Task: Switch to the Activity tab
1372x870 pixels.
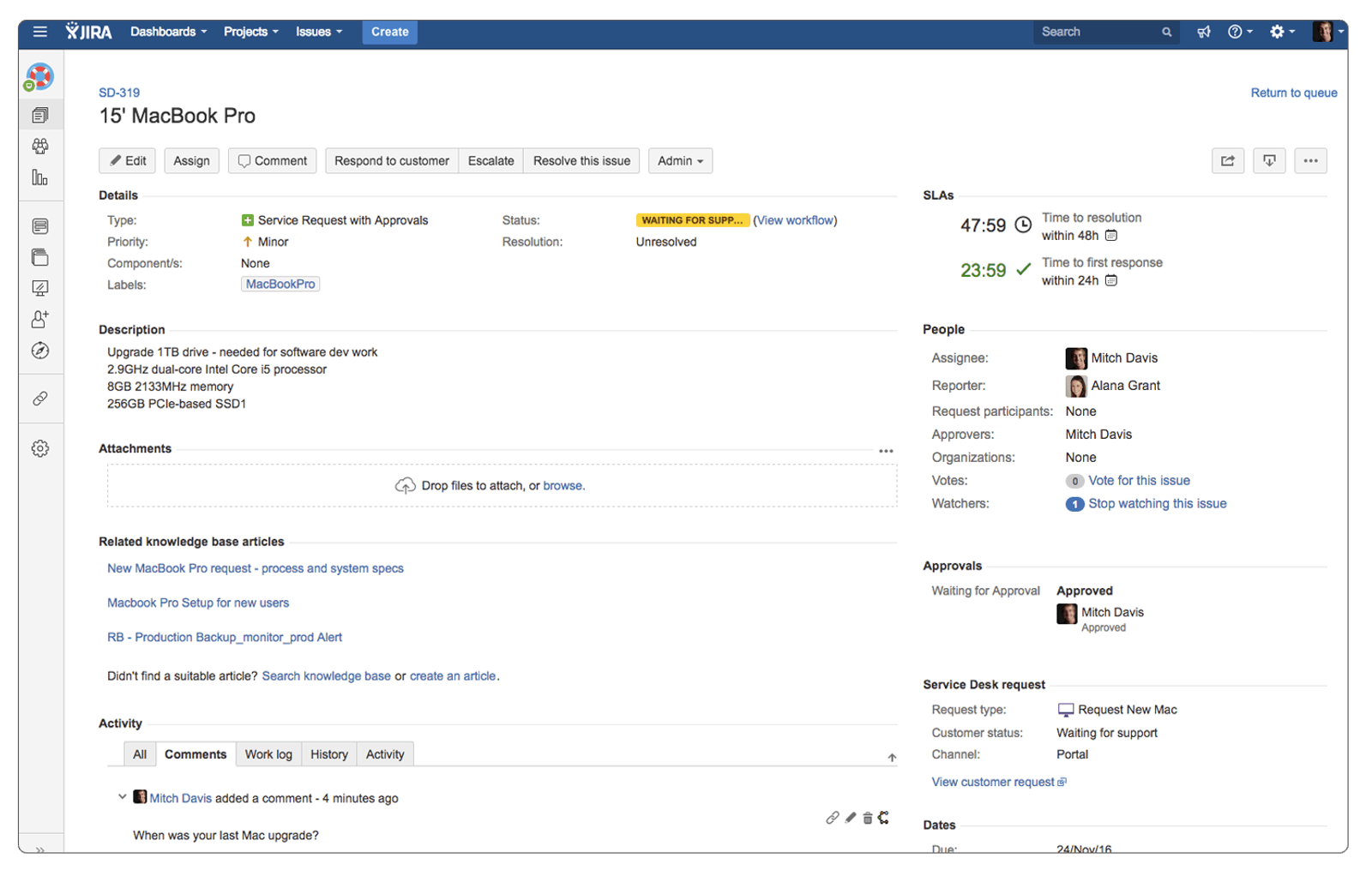Action: 385,754
